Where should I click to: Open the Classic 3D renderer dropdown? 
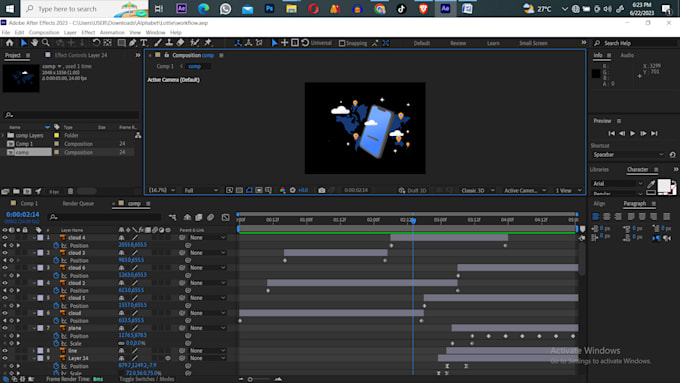477,190
